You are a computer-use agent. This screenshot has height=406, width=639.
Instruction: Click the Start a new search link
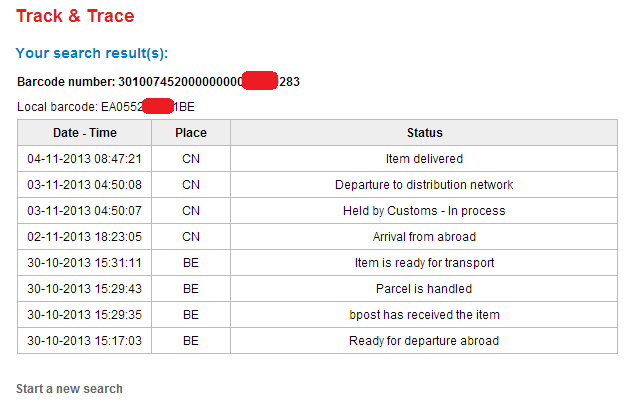[x=69, y=388]
